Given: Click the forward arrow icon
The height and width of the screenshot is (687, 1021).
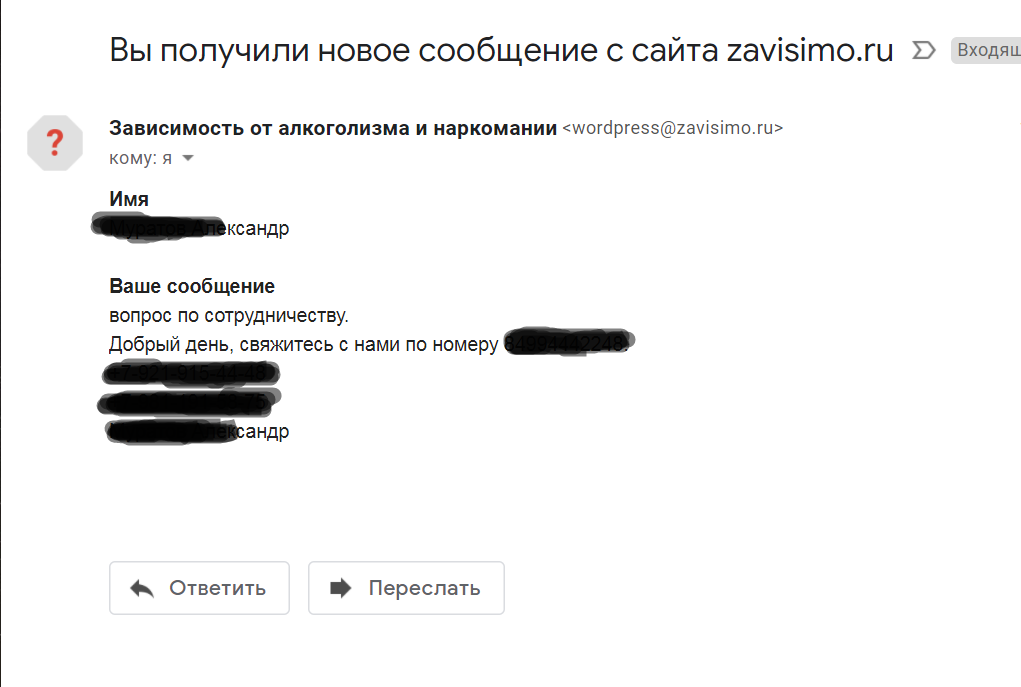Looking at the screenshot, I should click(x=342, y=588).
